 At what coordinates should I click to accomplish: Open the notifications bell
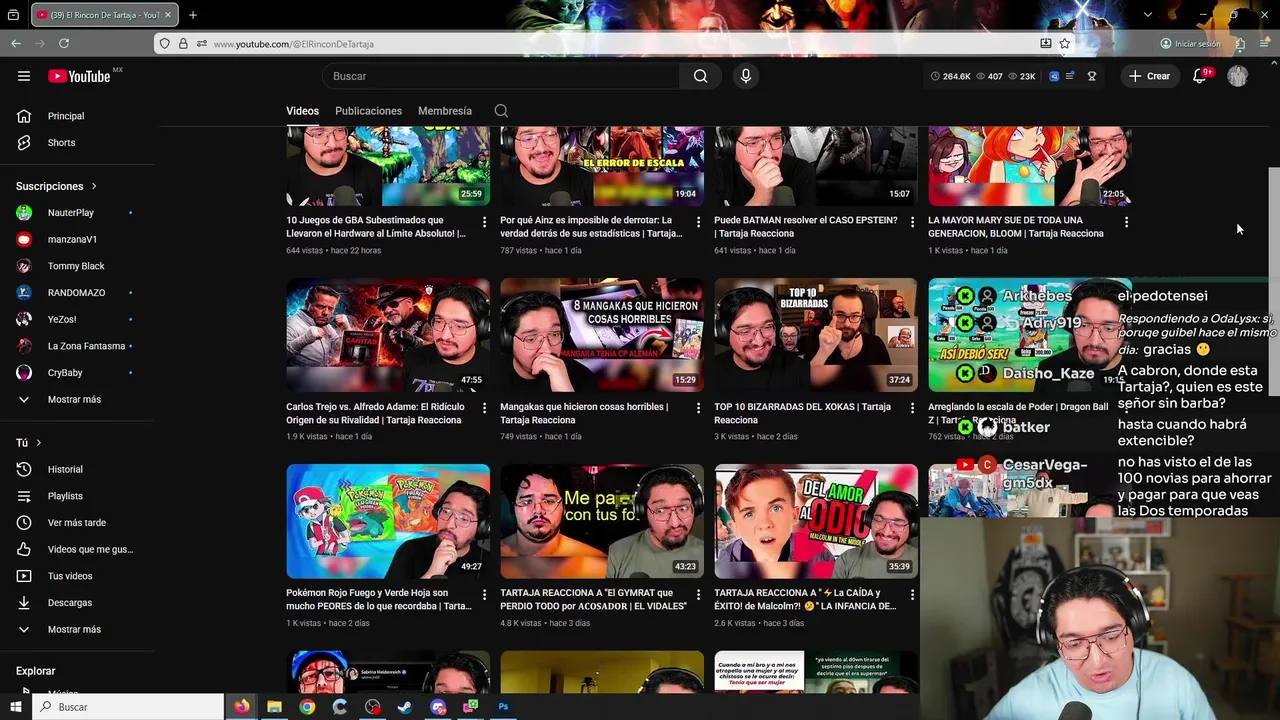coord(1199,76)
